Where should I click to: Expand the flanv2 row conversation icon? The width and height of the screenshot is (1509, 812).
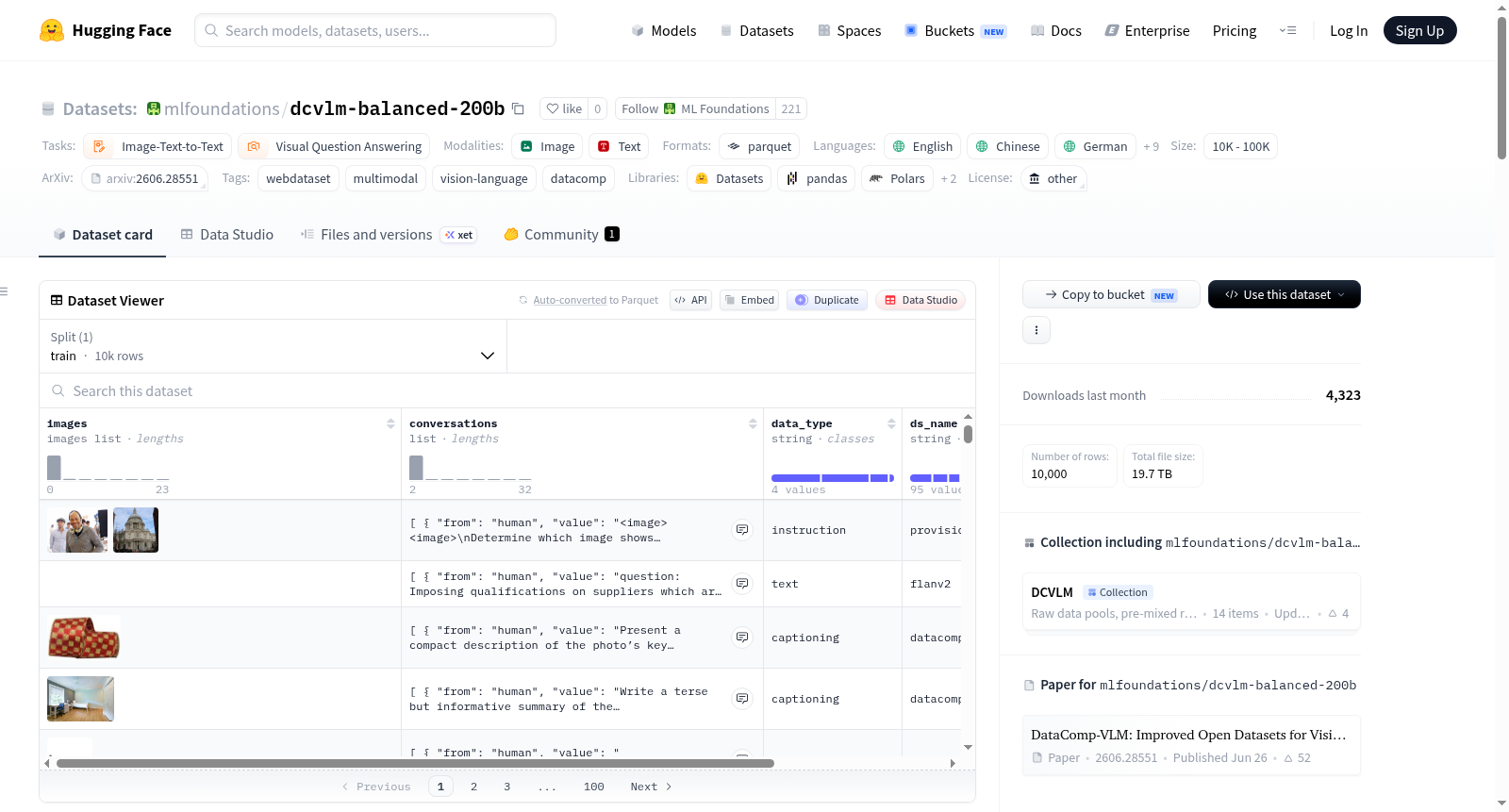(742, 584)
